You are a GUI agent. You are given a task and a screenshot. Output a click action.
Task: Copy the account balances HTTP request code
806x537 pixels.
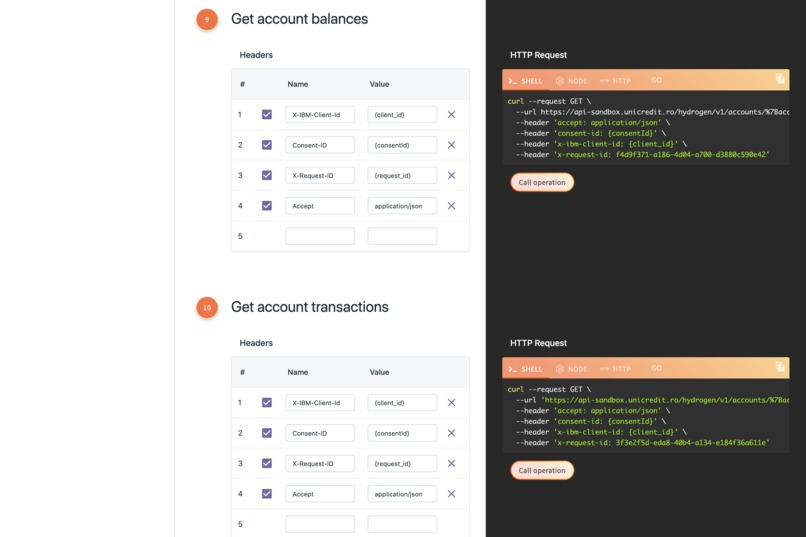[780, 79]
